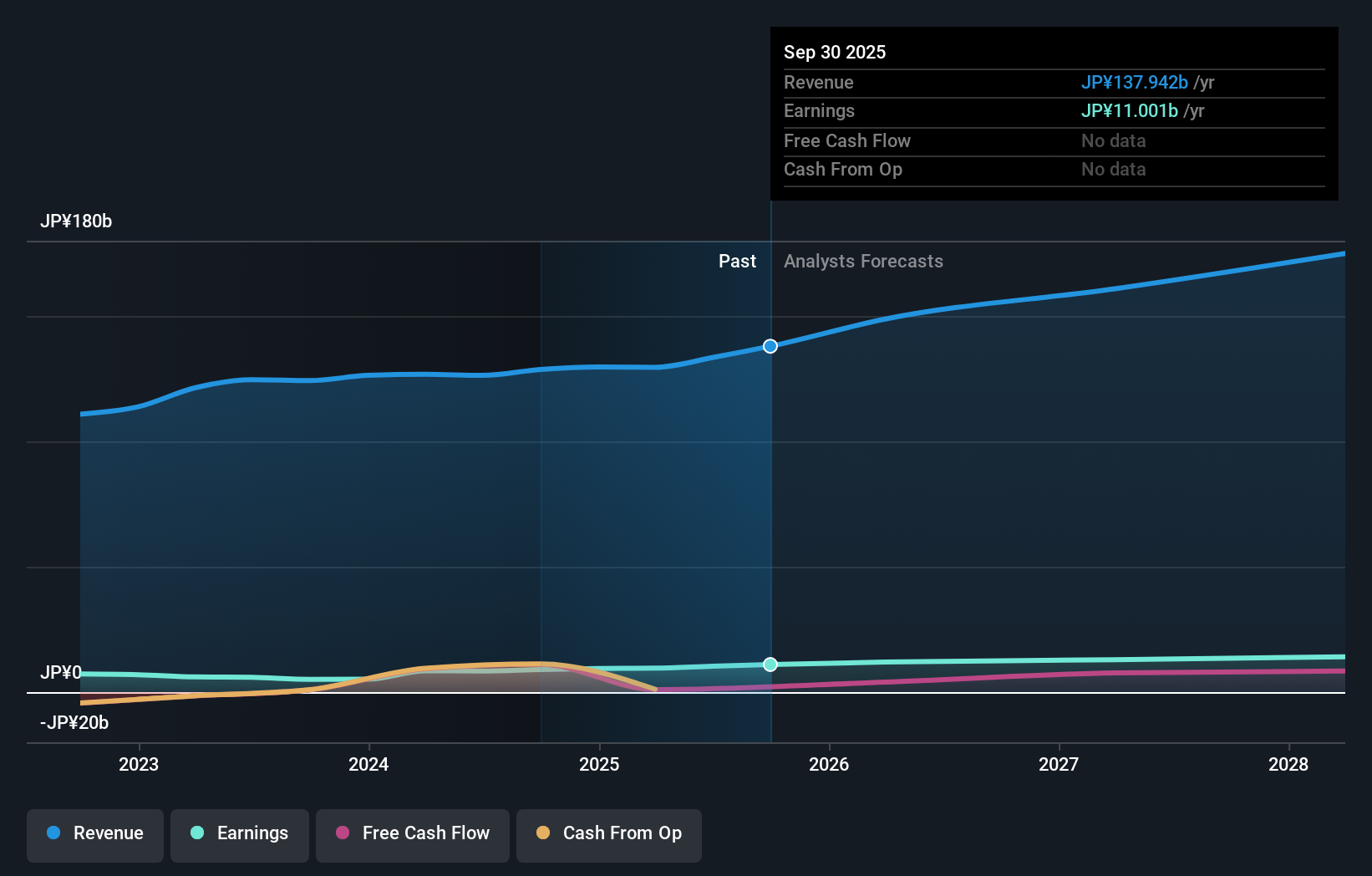This screenshot has width=1372, height=876.
Task: Click the highlighted Sep 2025 timeline indicator
Action: pyautogui.click(x=770, y=502)
